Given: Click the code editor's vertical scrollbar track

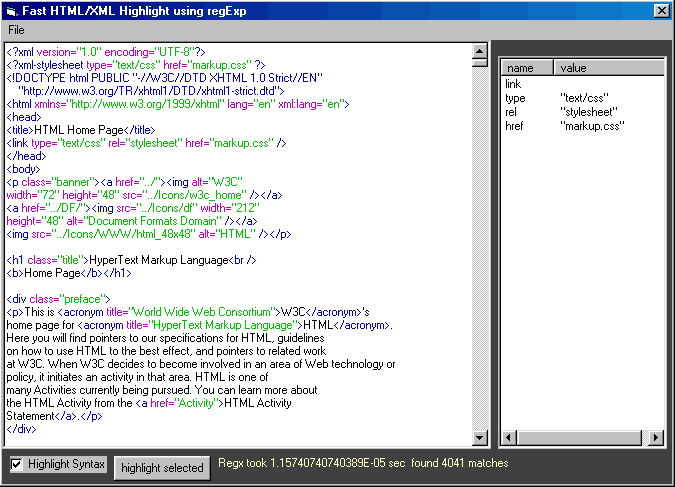Looking at the screenshot, I should 479,250.
